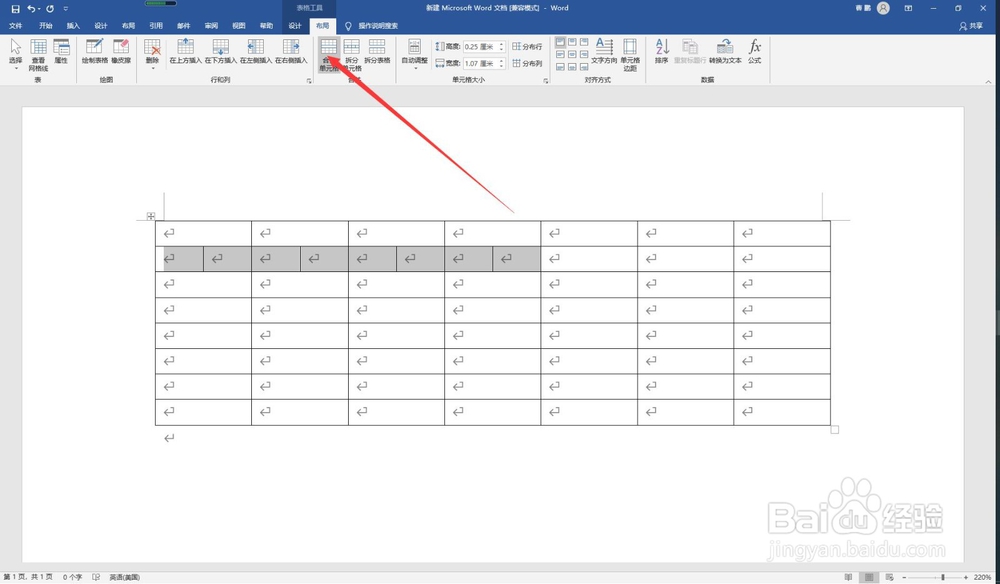Open the Cell Size group dialog launcher
Screen dimensions: 1000x584
click(x=546, y=81)
